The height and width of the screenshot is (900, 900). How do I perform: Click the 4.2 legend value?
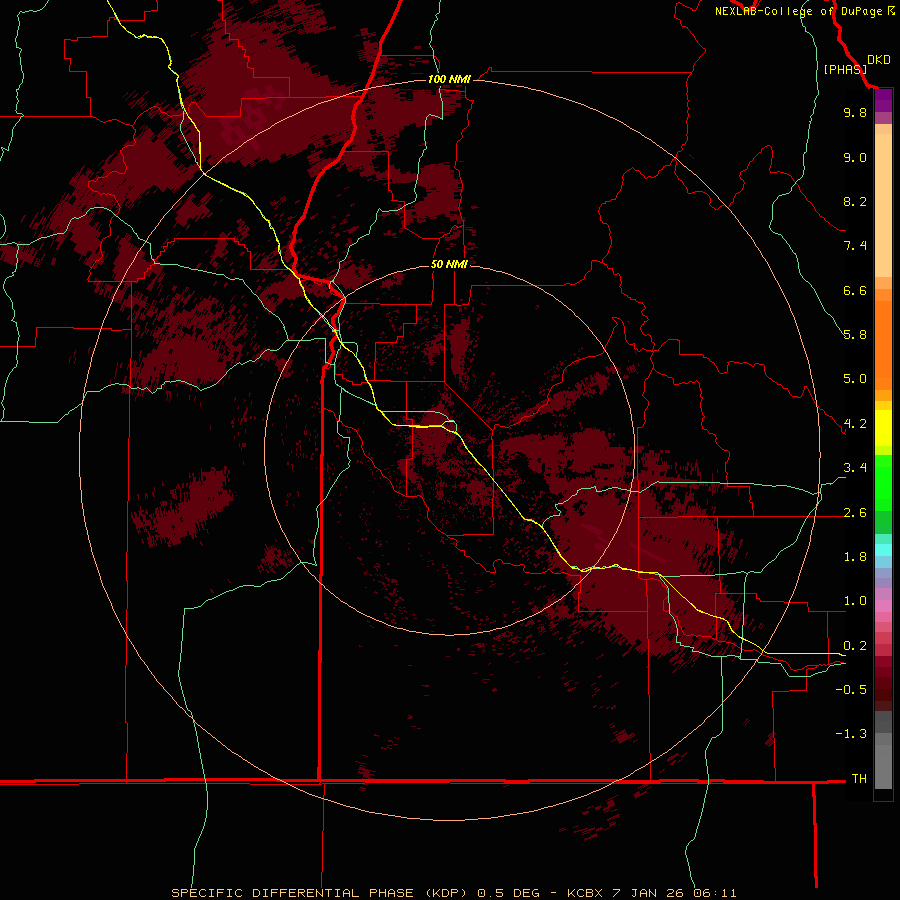[855, 424]
